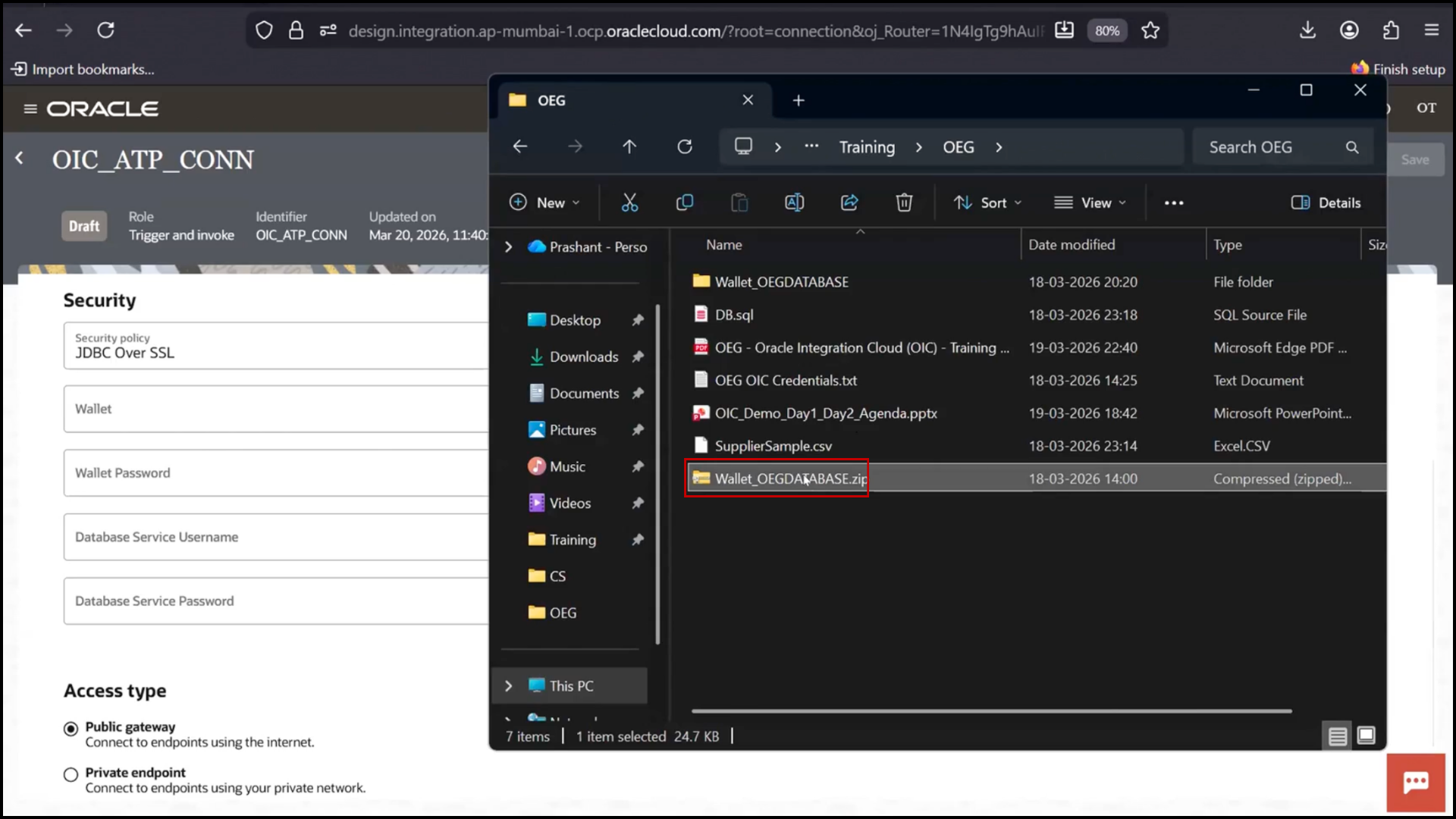The width and height of the screenshot is (1456, 819).
Task: Expand This PC tree node
Action: tap(509, 686)
